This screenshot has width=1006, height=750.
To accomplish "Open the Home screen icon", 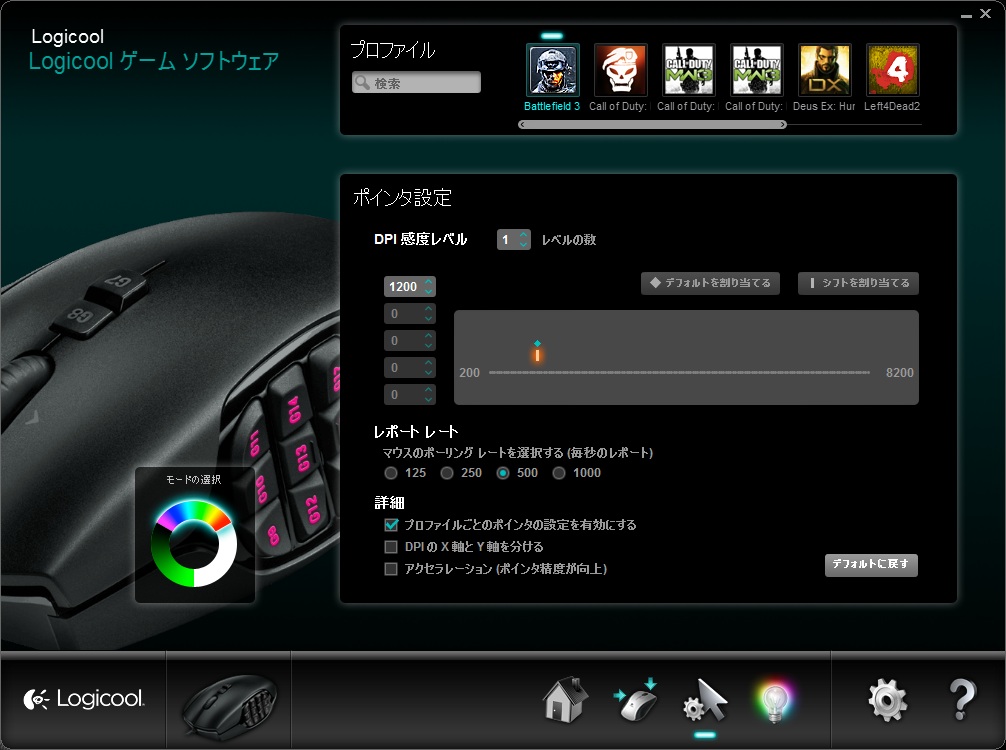I will point(565,700).
